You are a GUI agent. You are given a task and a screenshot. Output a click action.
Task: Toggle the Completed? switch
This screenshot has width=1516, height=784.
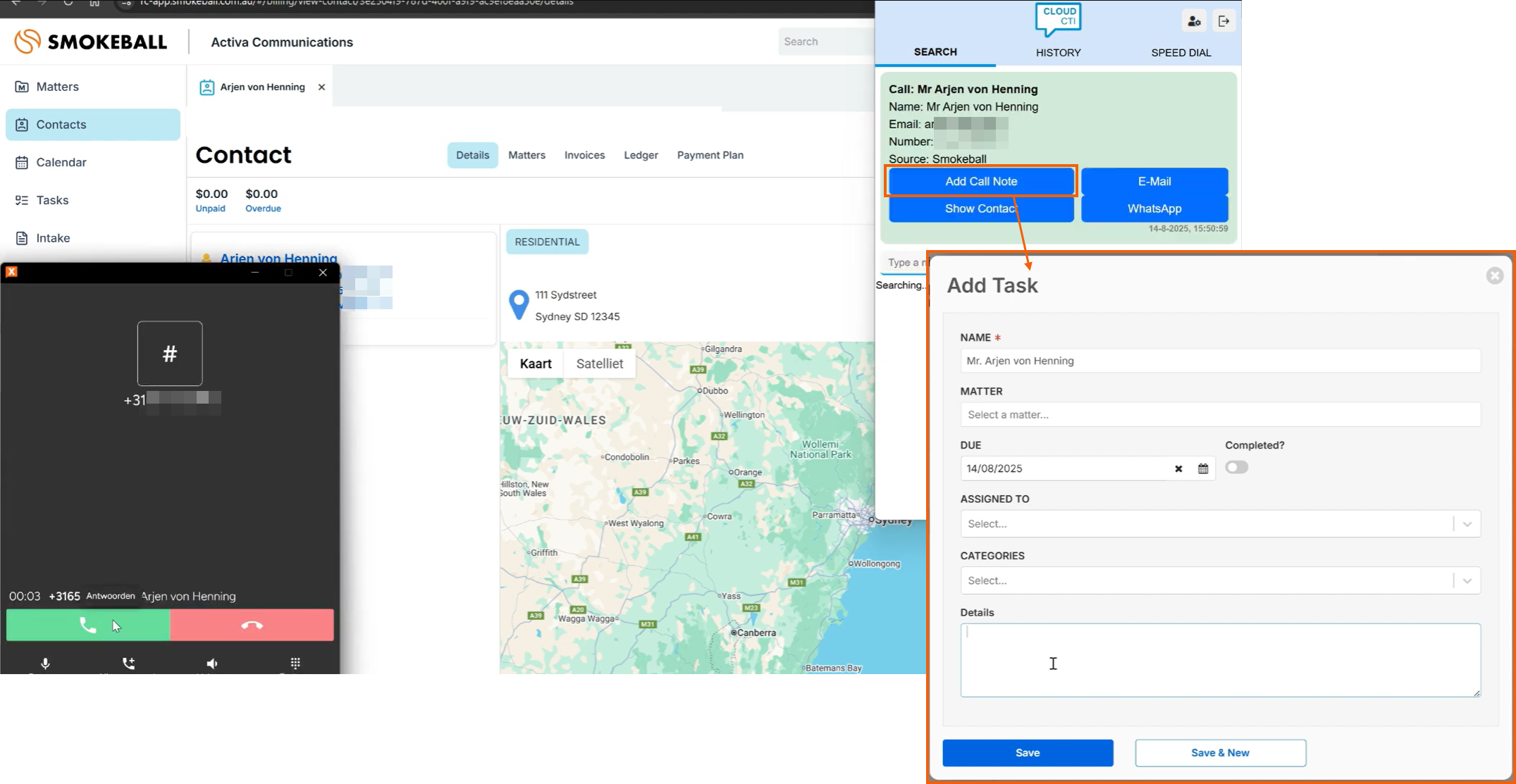tap(1236, 467)
